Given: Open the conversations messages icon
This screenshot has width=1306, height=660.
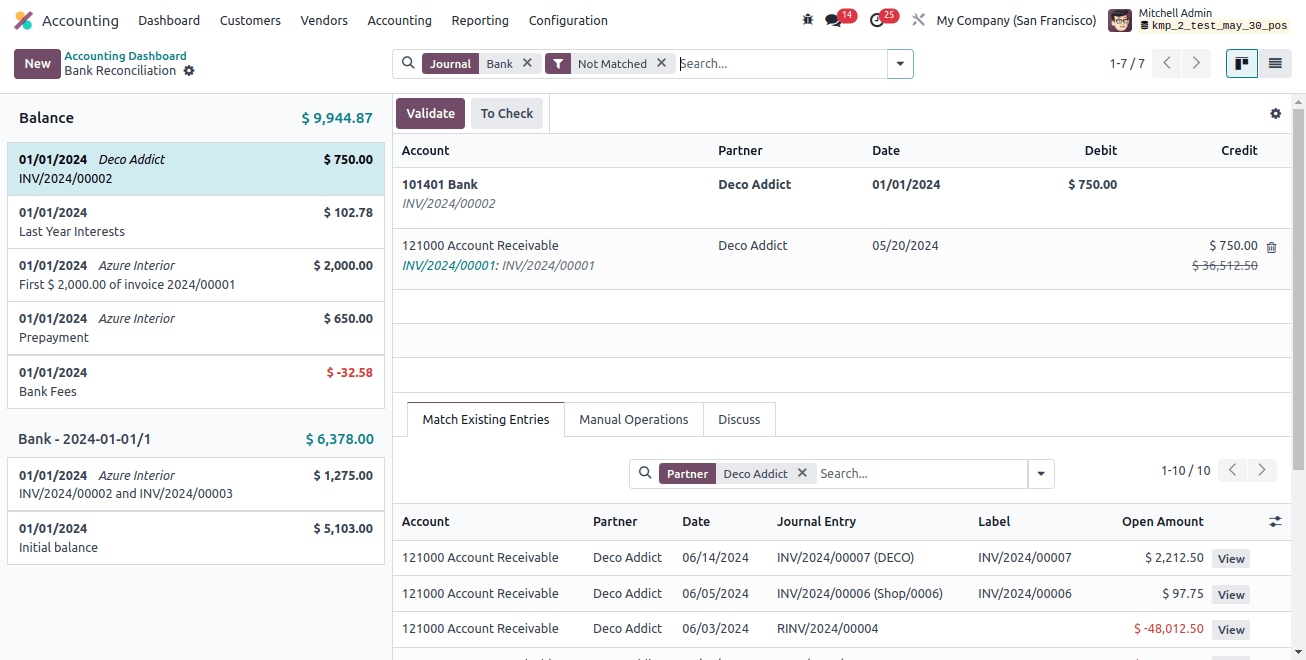Looking at the screenshot, I should point(833,20).
